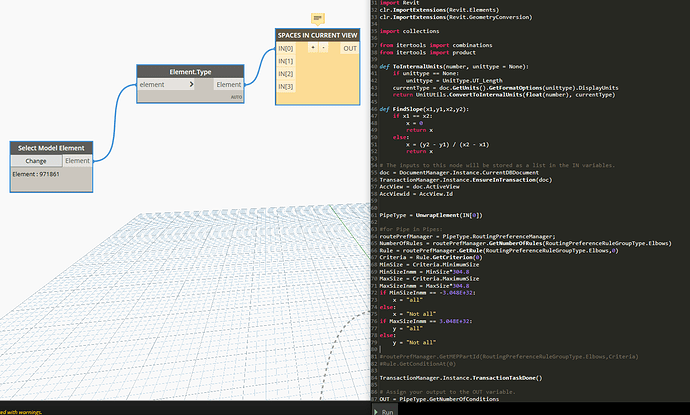Image resolution: width=690 pixels, height=415 pixels.
Task: Click 'clr.ImportExtensions(Revit.GeometryConversion)' line
Action: click(x=456, y=17)
